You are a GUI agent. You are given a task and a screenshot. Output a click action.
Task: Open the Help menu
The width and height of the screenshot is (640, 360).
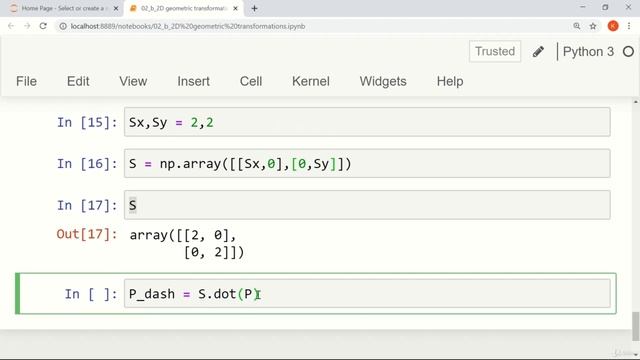[x=450, y=81]
